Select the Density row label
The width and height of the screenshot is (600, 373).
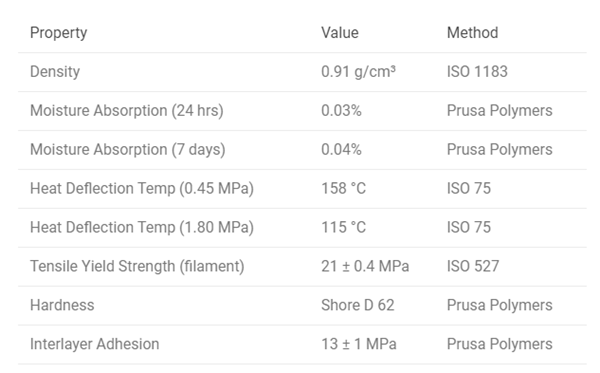point(55,72)
